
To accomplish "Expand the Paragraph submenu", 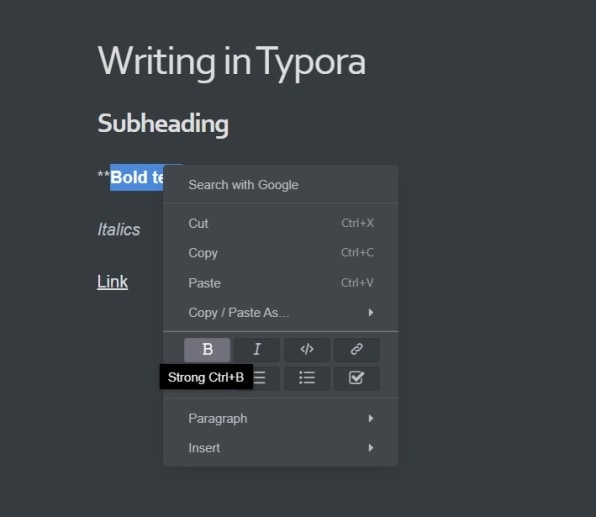I will pos(281,419).
